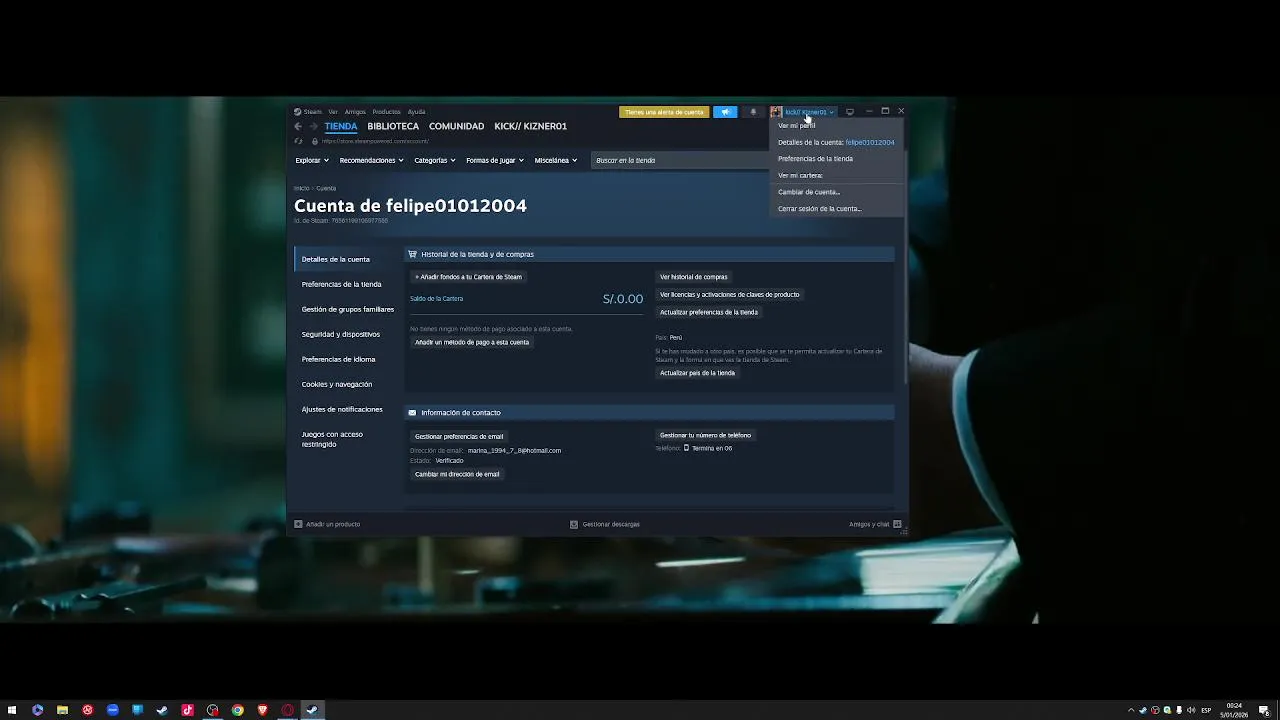Expand the Miscelánea dropdown
The height and width of the screenshot is (720, 1280).
coord(556,160)
